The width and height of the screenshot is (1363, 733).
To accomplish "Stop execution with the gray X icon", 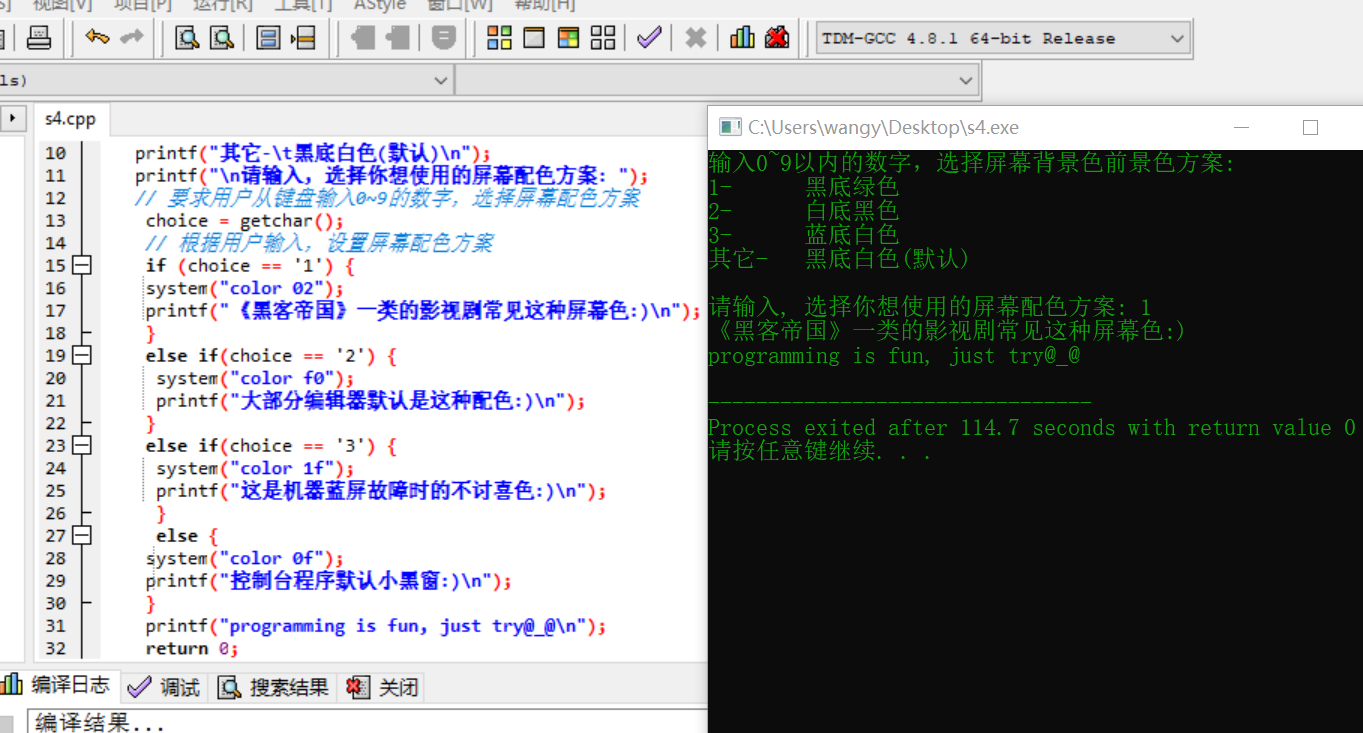I will click(696, 38).
